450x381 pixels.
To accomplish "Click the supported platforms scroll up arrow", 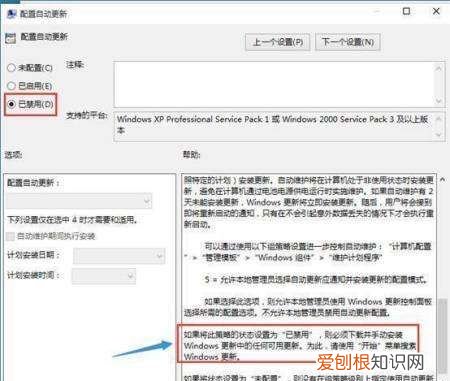I will click(x=439, y=118).
